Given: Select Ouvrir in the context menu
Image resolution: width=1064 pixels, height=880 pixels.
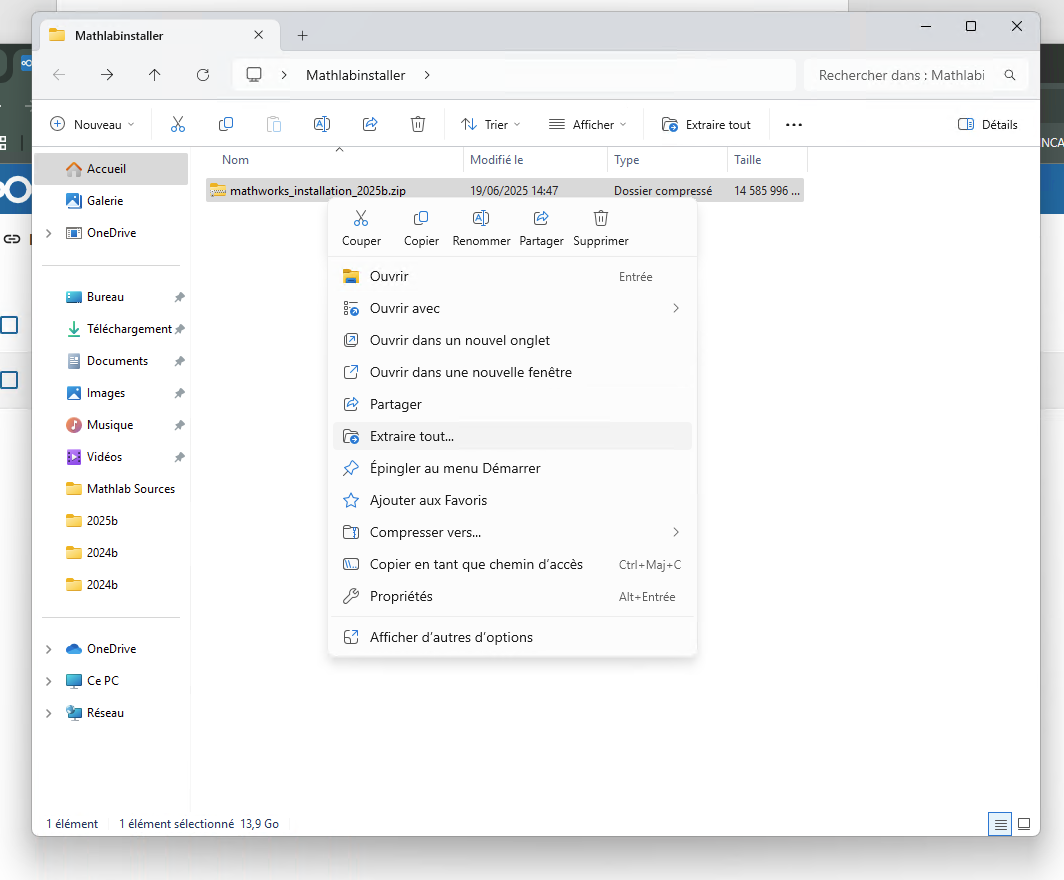Looking at the screenshot, I should pos(512,276).
